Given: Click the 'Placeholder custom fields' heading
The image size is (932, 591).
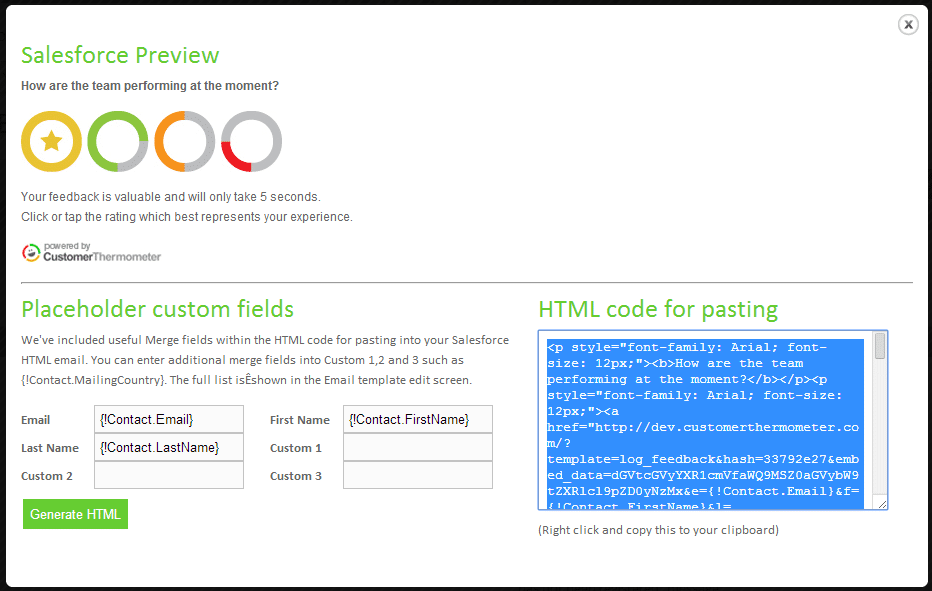Looking at the screenshot, I should [x=158, y=309].
